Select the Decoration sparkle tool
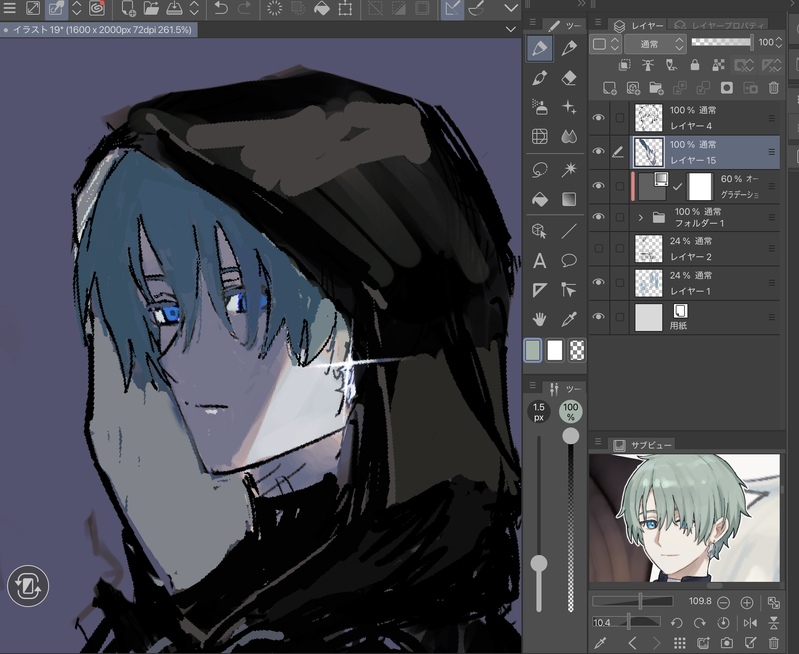 pos(569,107)
